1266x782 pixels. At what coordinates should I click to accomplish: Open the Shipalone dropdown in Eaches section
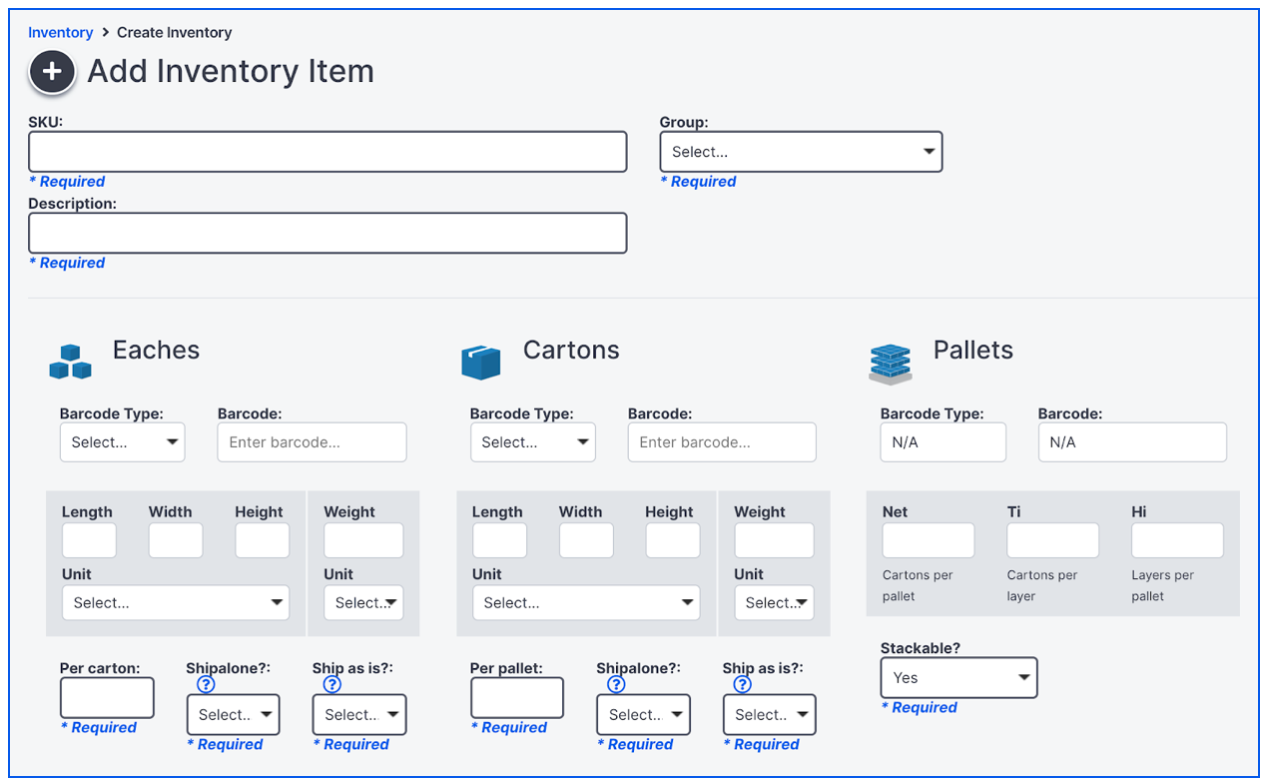[233, 714]
